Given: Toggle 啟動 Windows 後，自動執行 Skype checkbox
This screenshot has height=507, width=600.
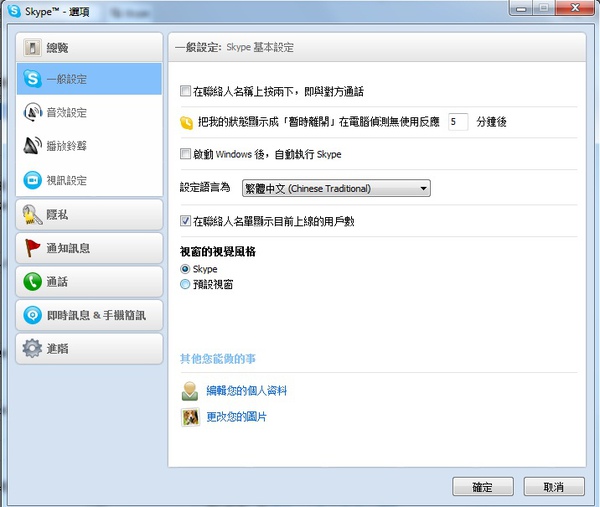Looking at the screenshot, I should (x=185, y=154).
